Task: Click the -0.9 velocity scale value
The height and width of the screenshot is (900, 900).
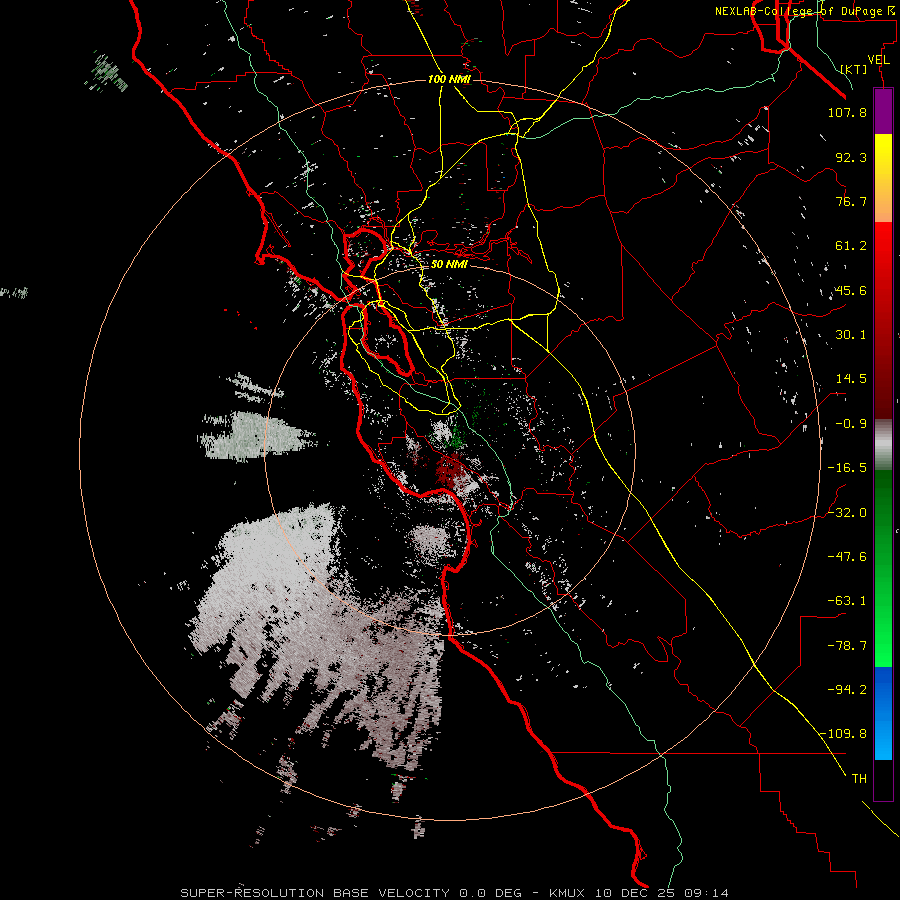Action: pyautogui.click(x=851, y=424)
